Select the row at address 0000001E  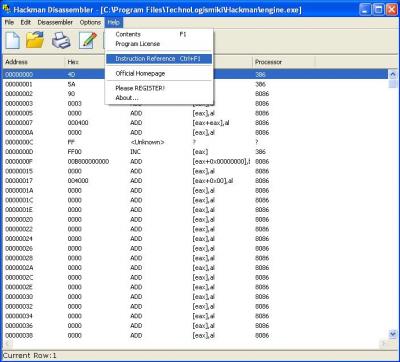click(x=196, y=210)
